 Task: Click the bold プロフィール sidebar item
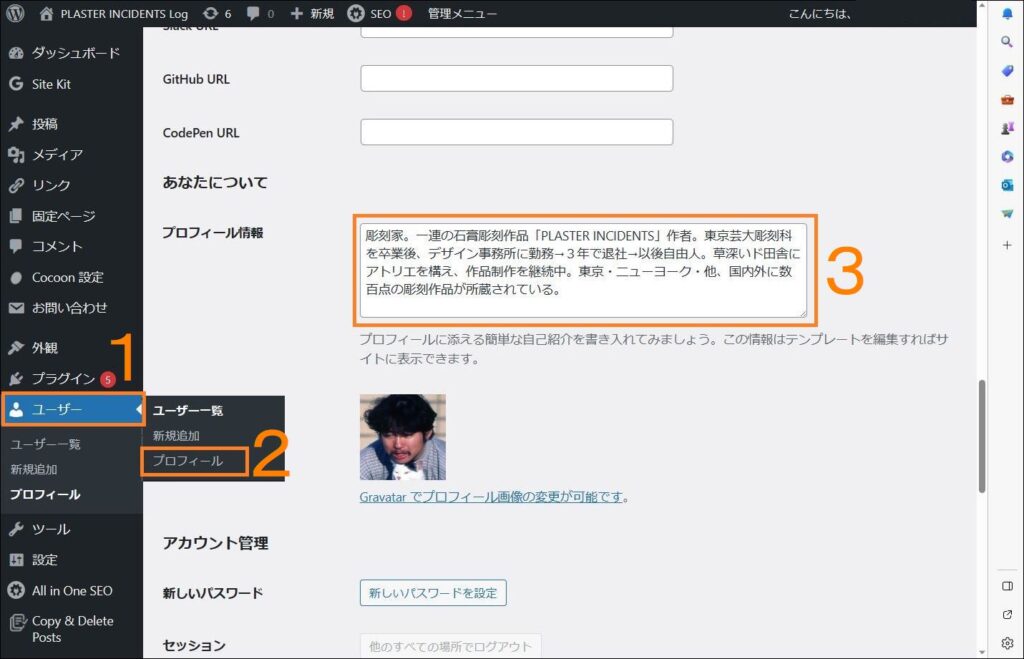45,494
